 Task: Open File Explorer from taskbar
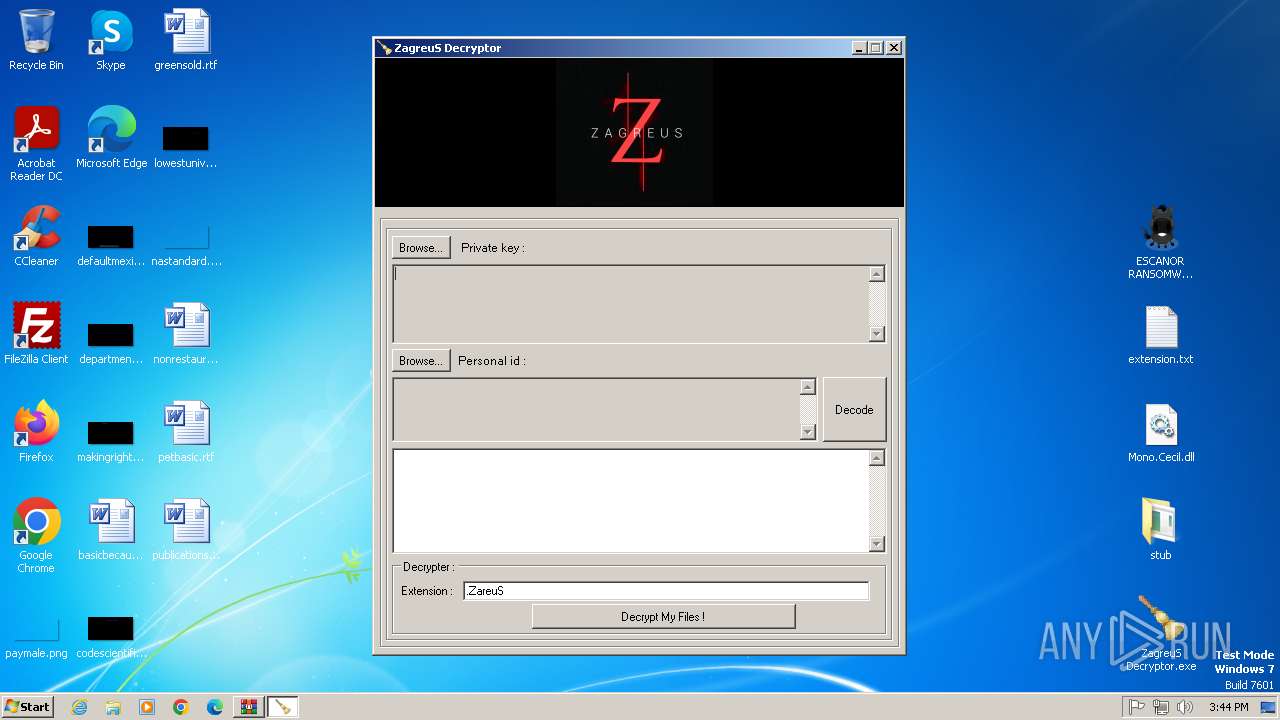pyautogui.click(x=113, y=707)
